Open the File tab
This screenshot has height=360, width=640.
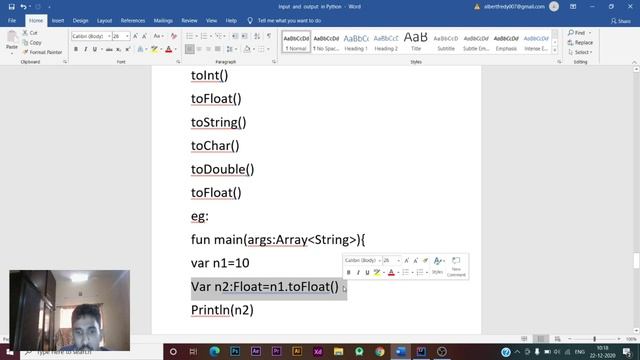(12, 20)
